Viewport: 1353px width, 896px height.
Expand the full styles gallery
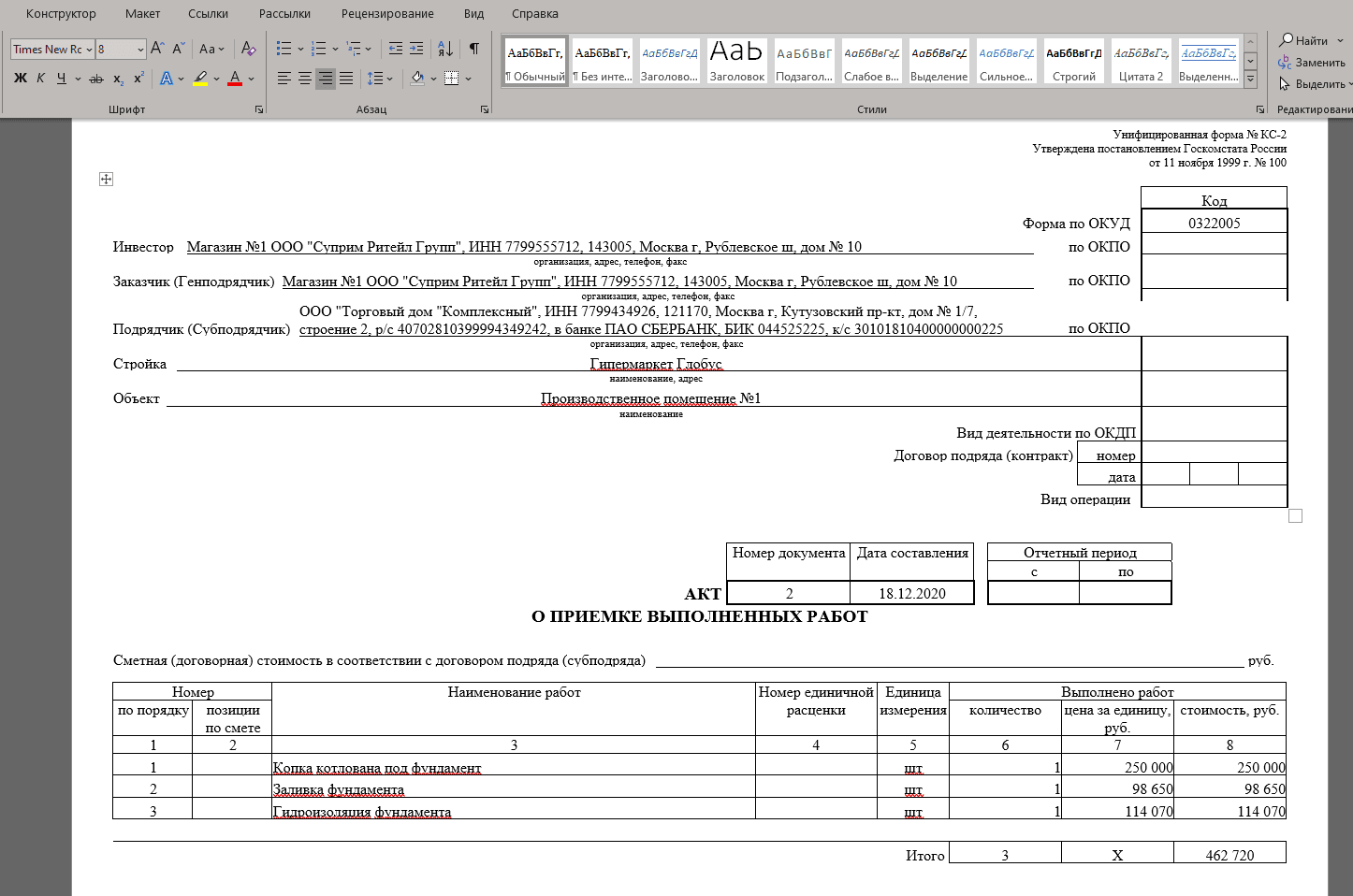pyautogui.click(x=1251, y=79)
